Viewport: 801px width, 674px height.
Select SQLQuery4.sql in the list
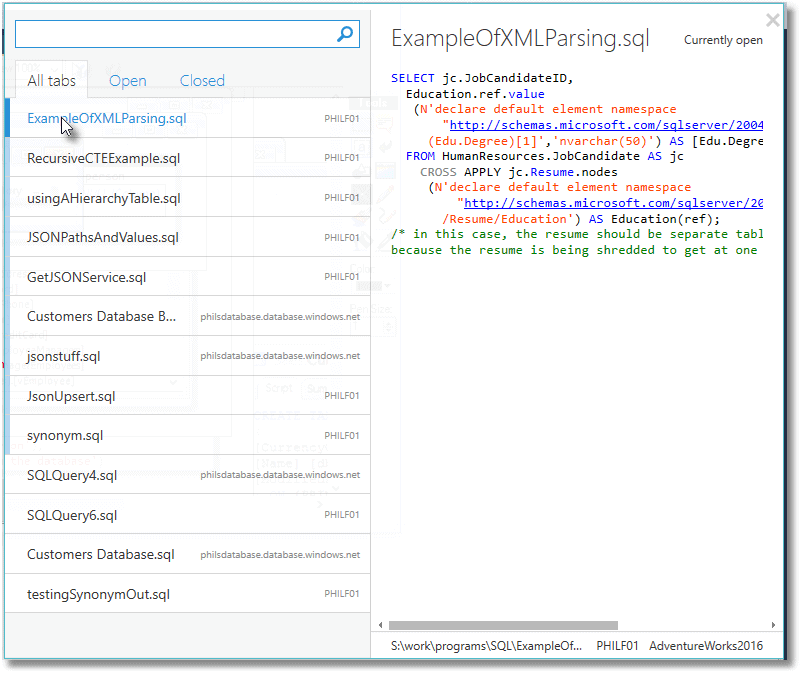tap(72, 475)
